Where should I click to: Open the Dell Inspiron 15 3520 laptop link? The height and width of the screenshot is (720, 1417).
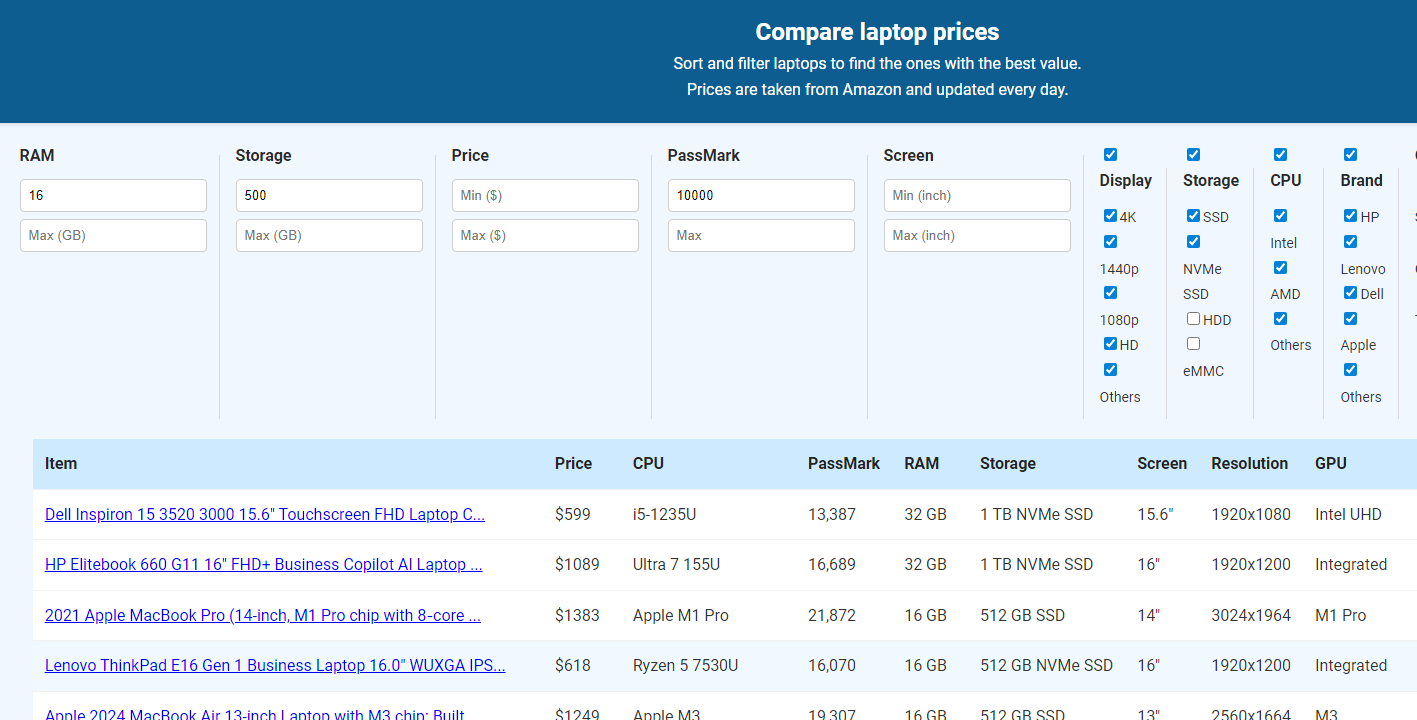(x=265, y=514)
